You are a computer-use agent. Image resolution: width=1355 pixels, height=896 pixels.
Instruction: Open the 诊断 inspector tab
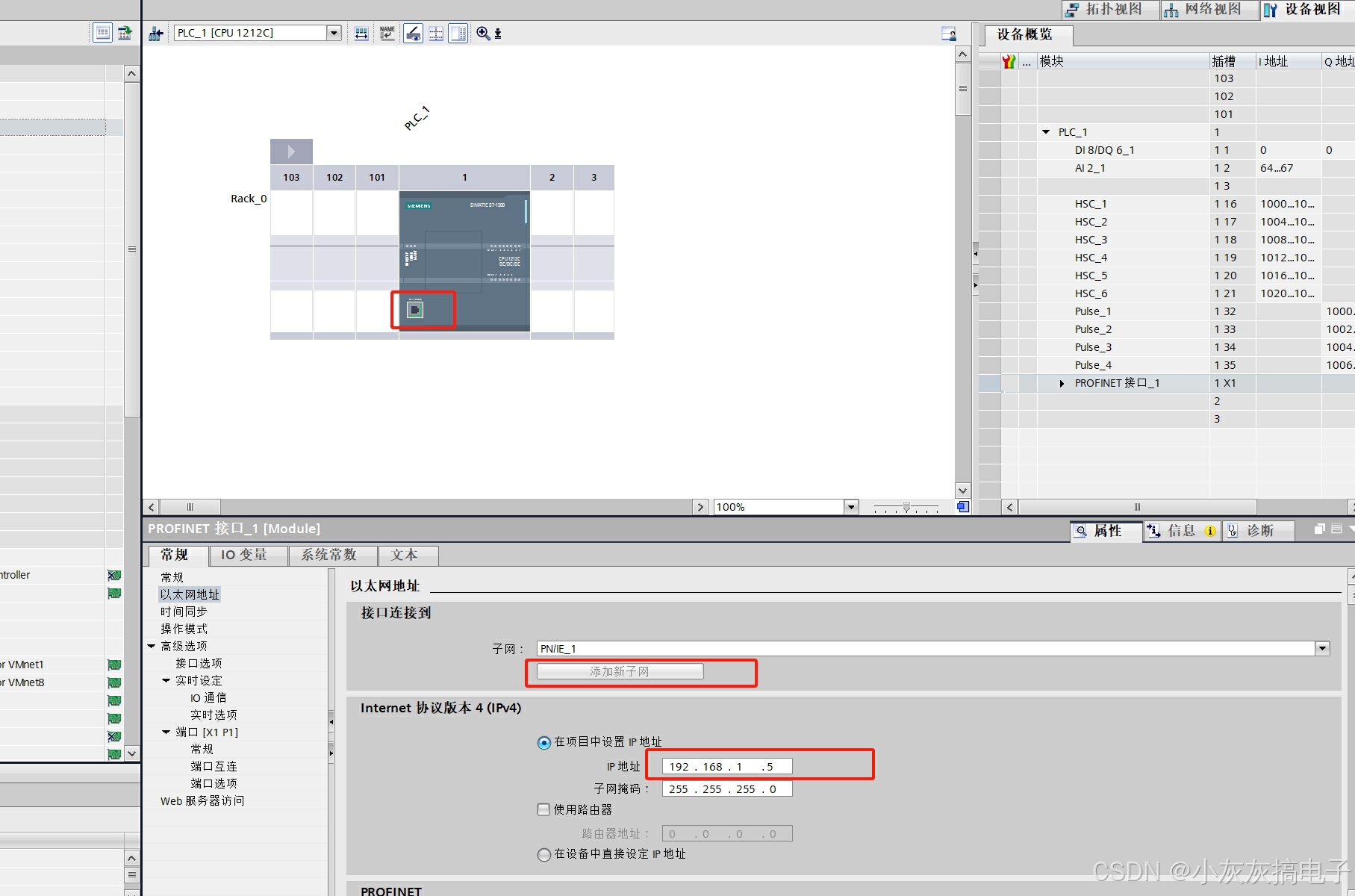pyautogui.click(x=1259, y=531)
